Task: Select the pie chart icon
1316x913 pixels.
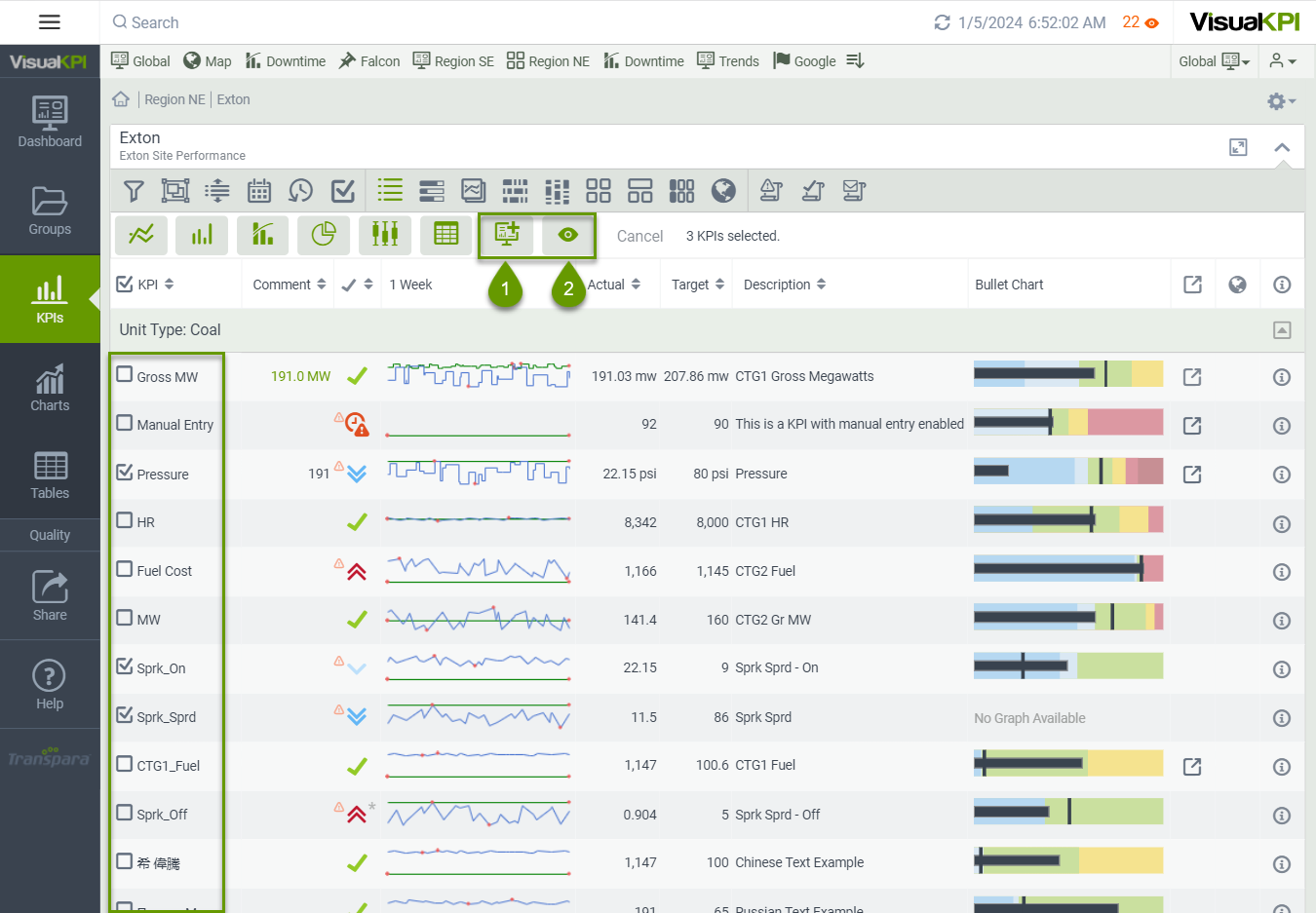Action: (x=324, y=235)
